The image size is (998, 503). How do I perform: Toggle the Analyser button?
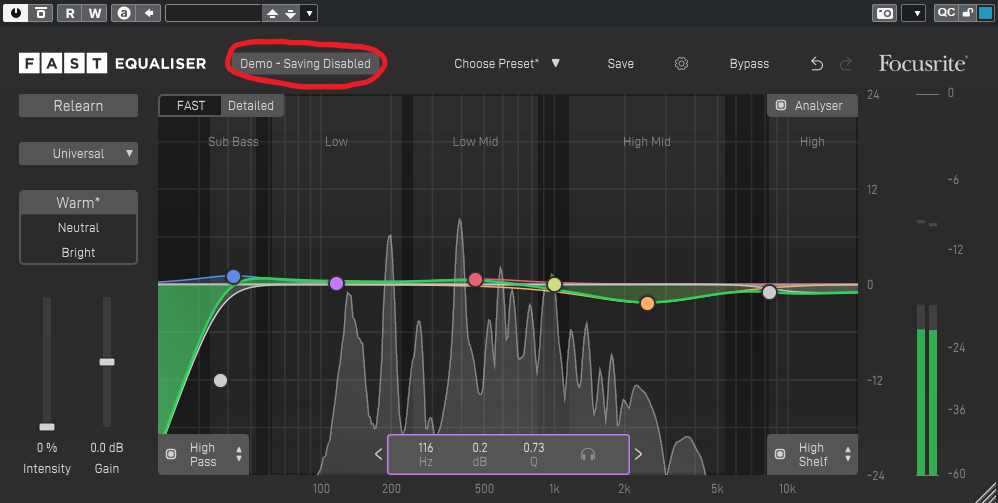click(812, 106)
